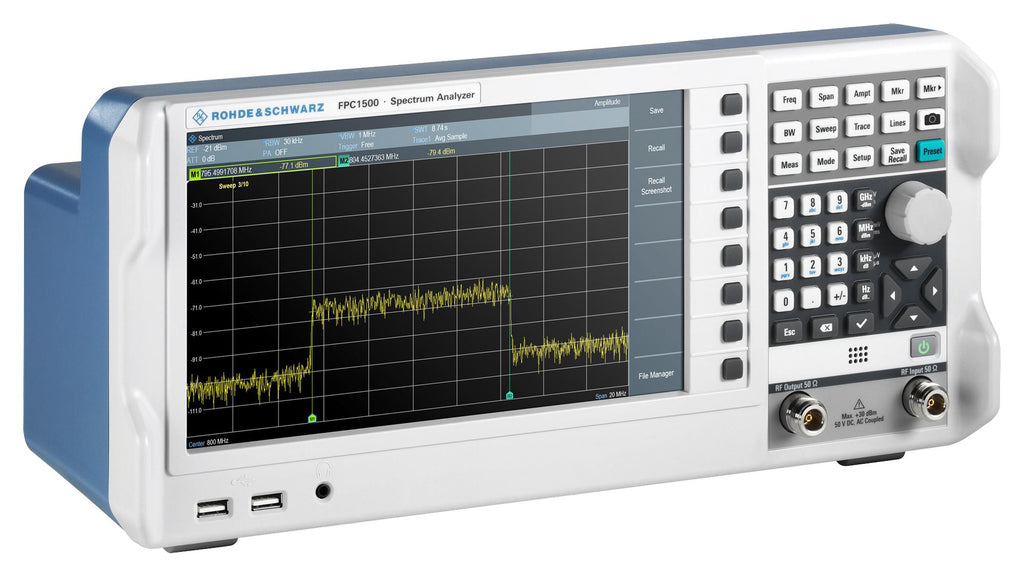This screenshot has height=577, width=1024.
Task: Click the Ampt key
Action: (x=861, y=93)
